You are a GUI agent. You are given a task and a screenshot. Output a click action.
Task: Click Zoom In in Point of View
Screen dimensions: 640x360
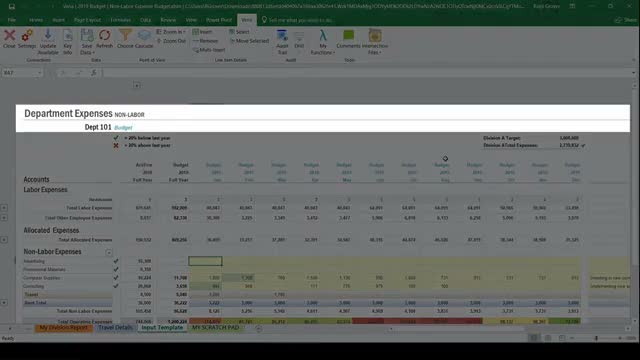(171, 32)
